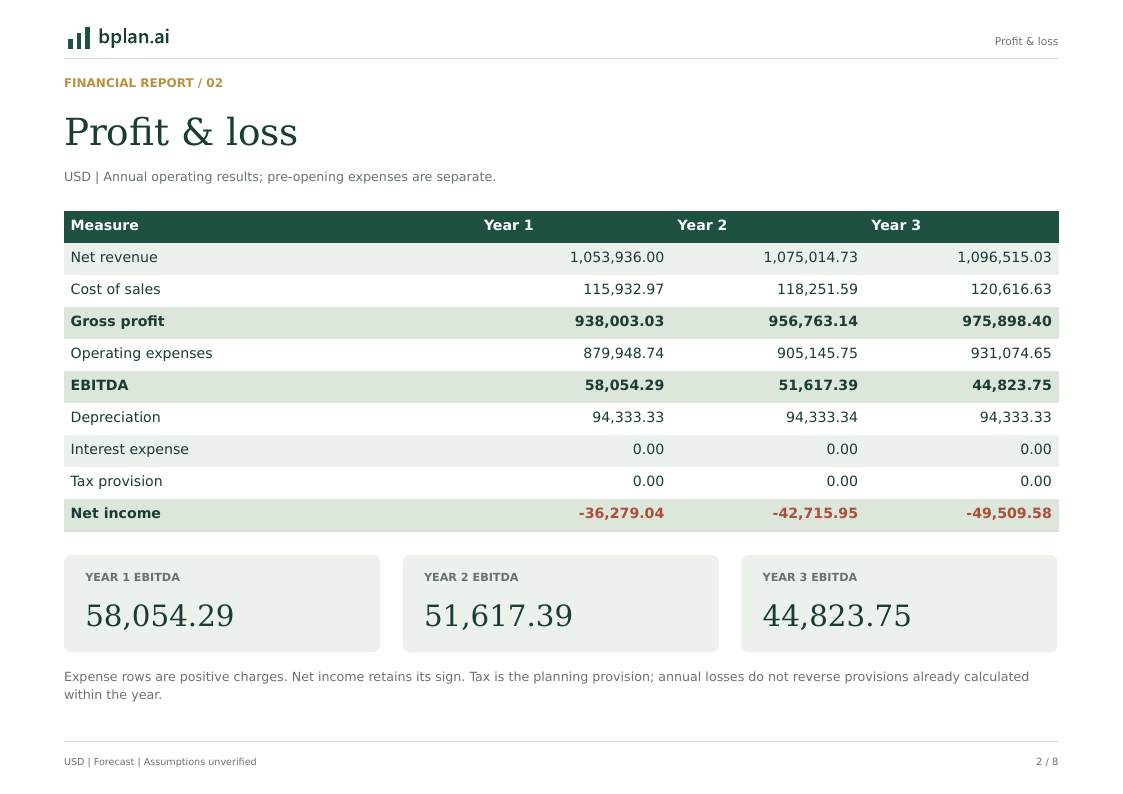Click the Year 1 column header
Image resolution: width=1123 pixels, height=794 pixels.
(508, 226)
